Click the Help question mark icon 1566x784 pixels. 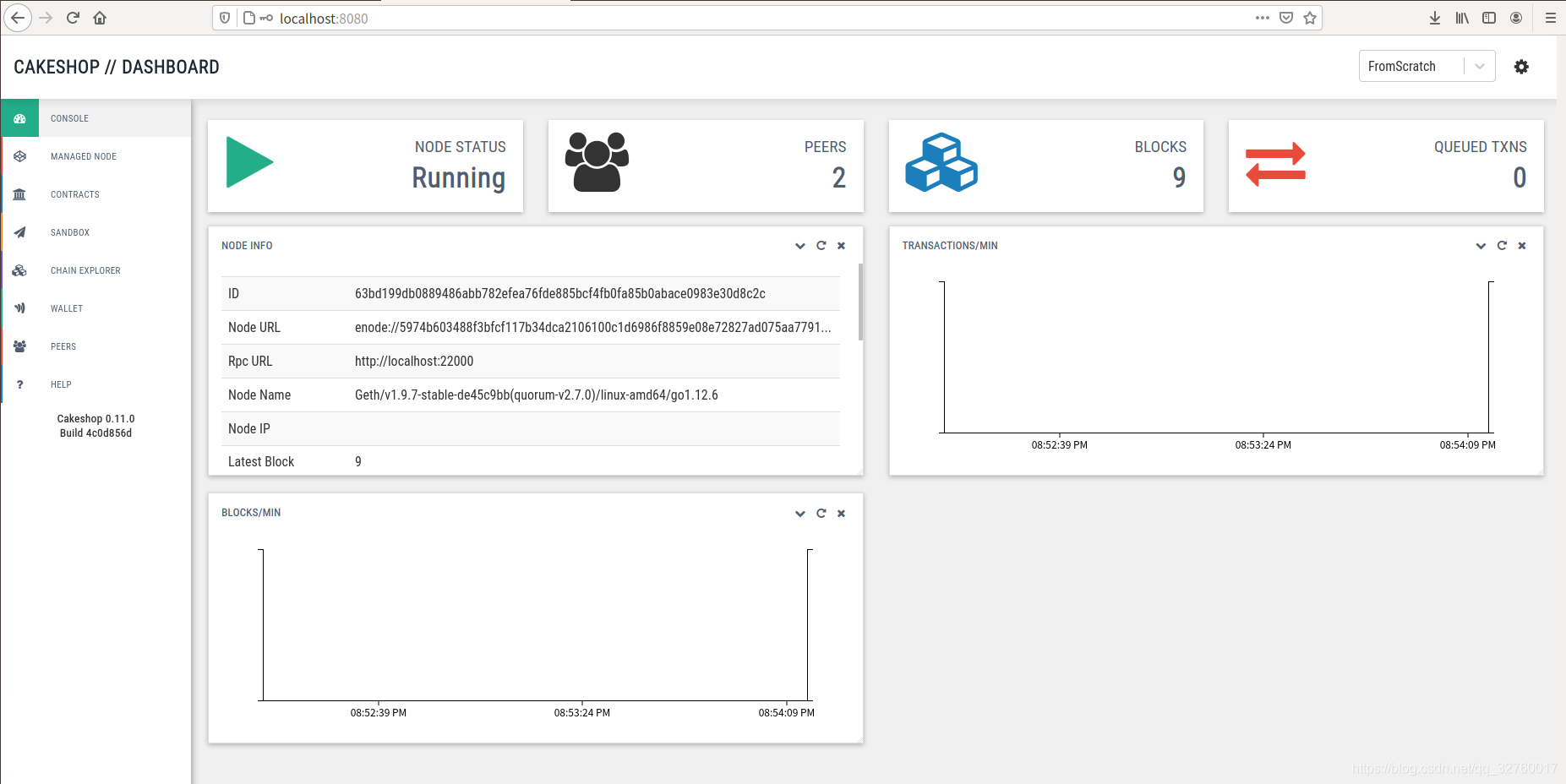(x=19, y=384)
